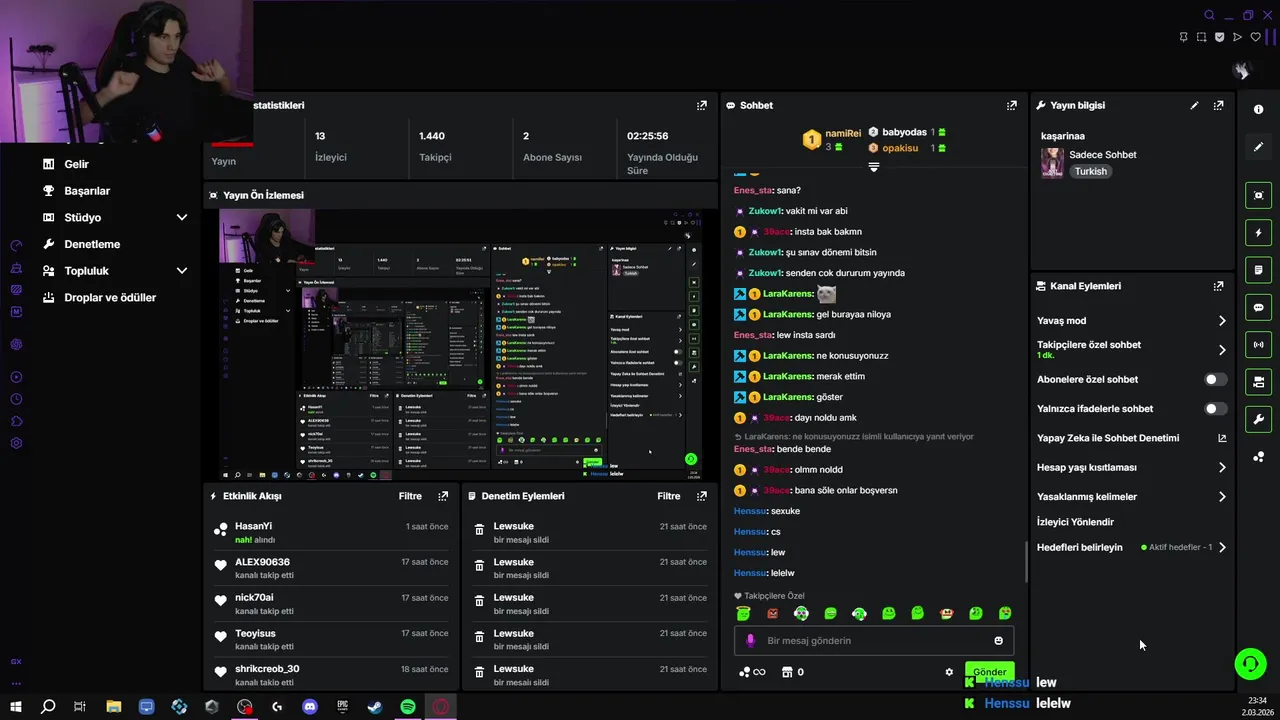Image resolution: width=1280 pixels, height=720 pixels.
Task: Open the shop icon showing 0
Action: (x=793, y=672)
